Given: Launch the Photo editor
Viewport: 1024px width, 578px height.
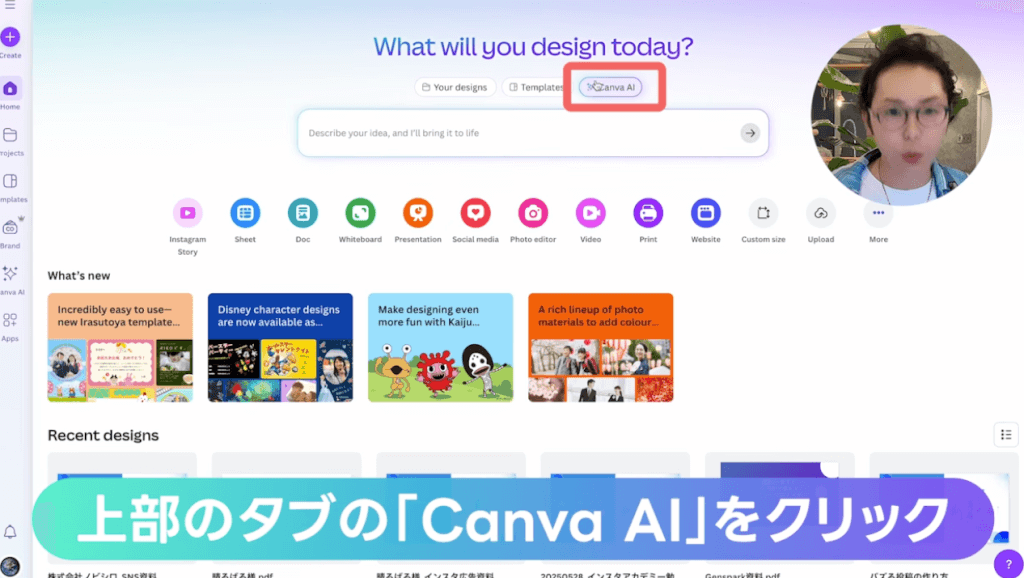Looking at the screenshot, I should click(533, 213).
